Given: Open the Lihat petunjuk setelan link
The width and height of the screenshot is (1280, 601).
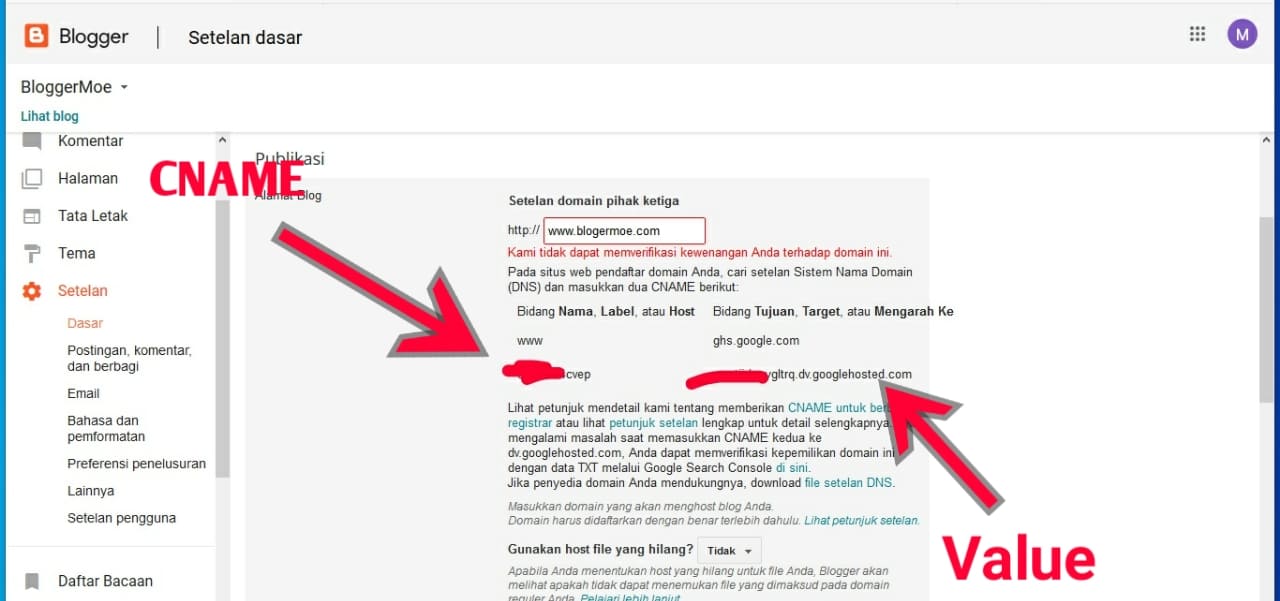Looking at the screenshot, I should click(x=861, y=521).
